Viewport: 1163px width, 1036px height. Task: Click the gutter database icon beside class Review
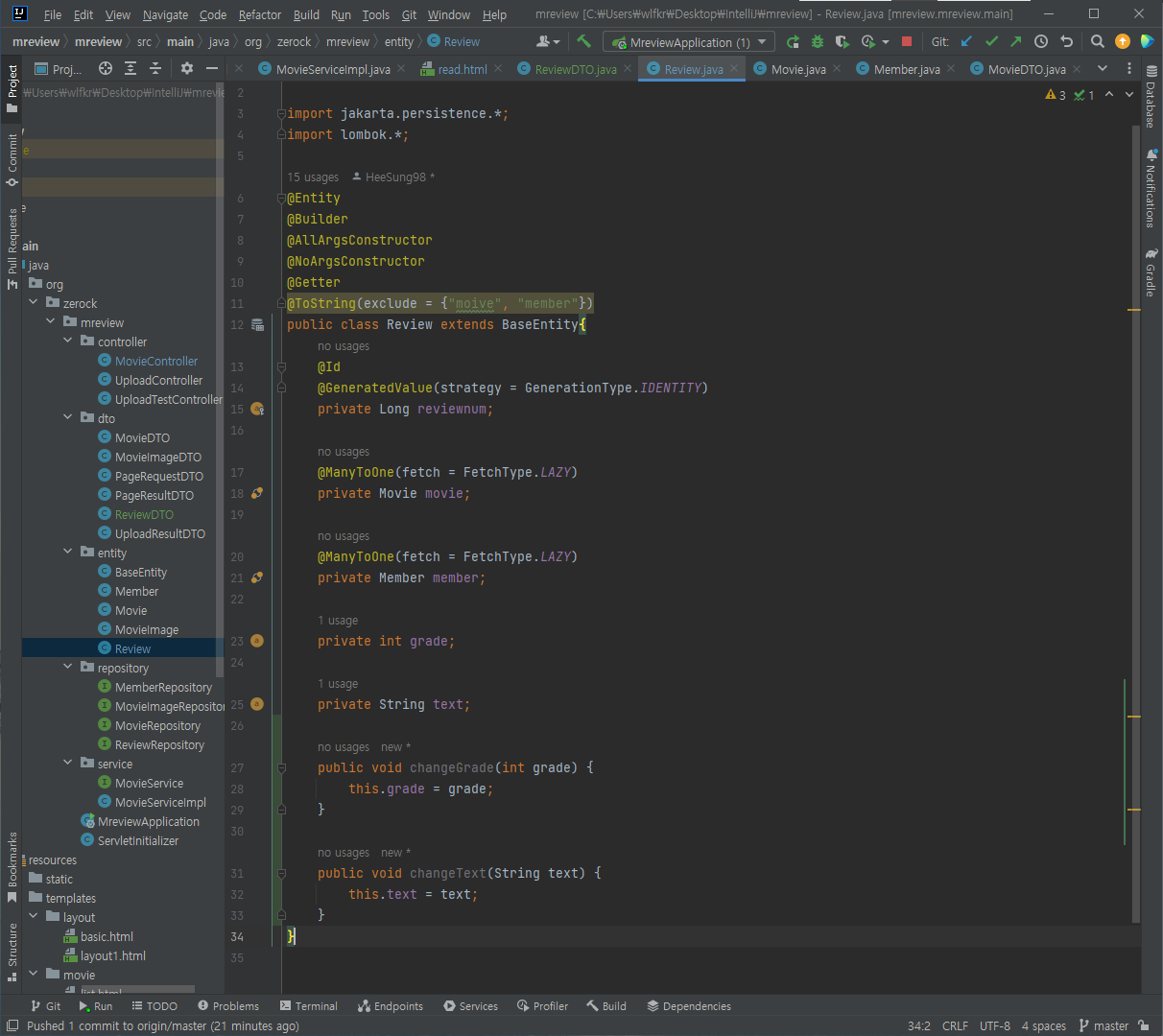(257, 324)
